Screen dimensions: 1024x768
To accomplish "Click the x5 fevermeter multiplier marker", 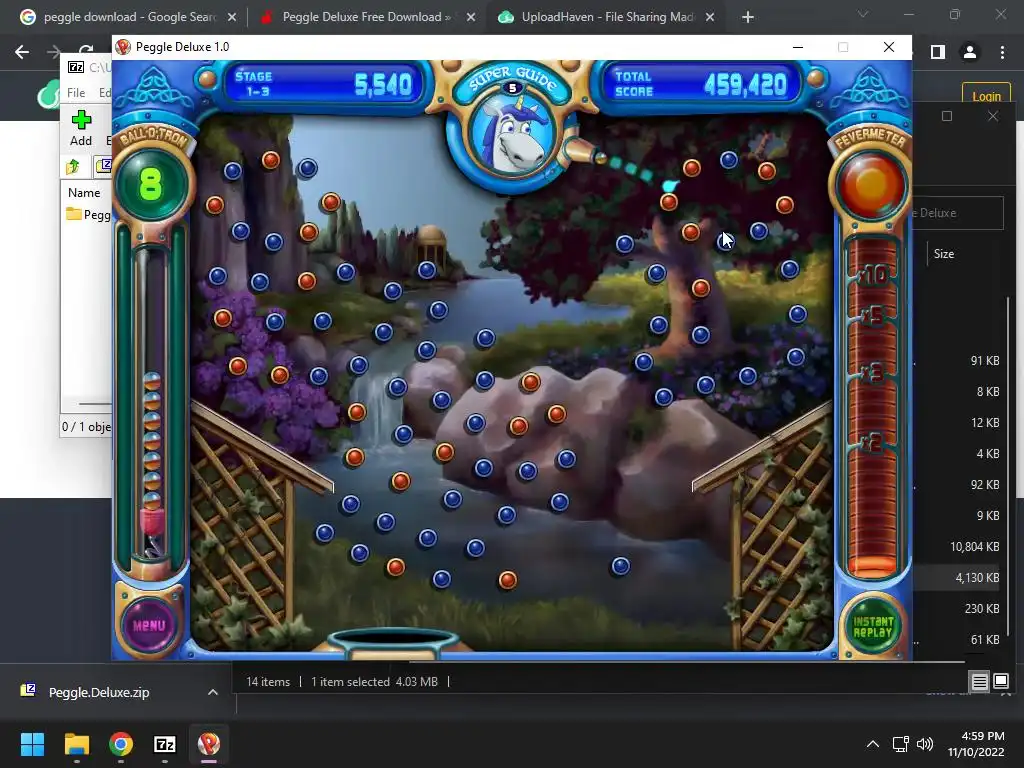I will [x=872, y=317].
